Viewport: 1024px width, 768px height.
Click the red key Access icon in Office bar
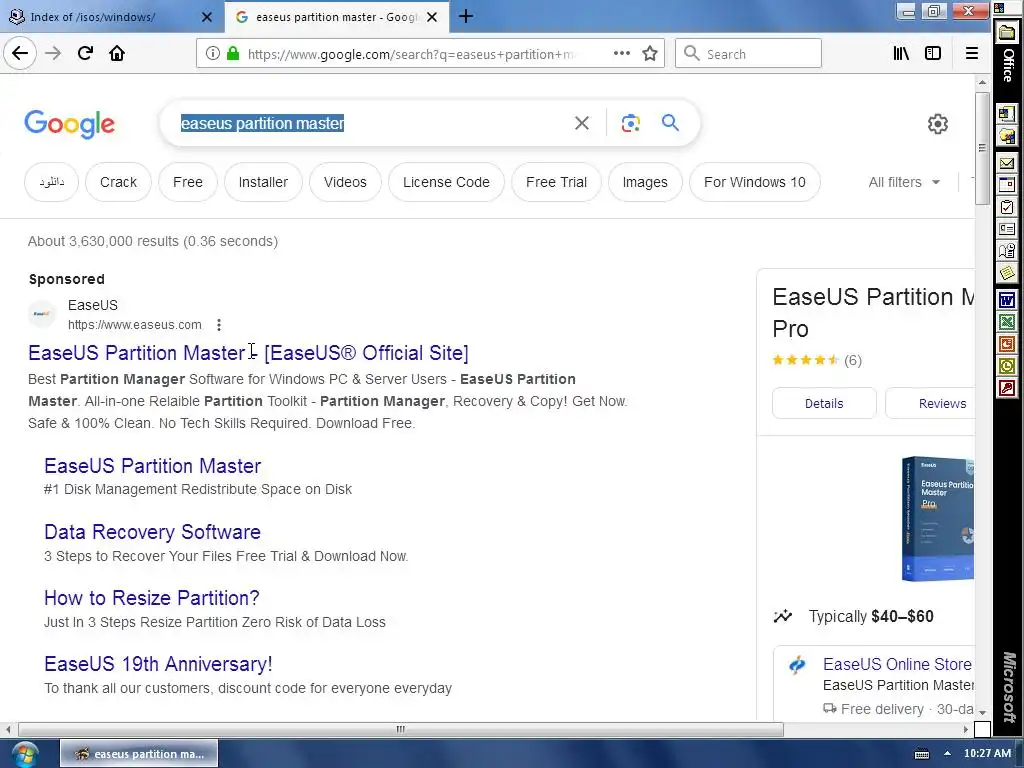pyautogui.click(x=1007, y=389)
